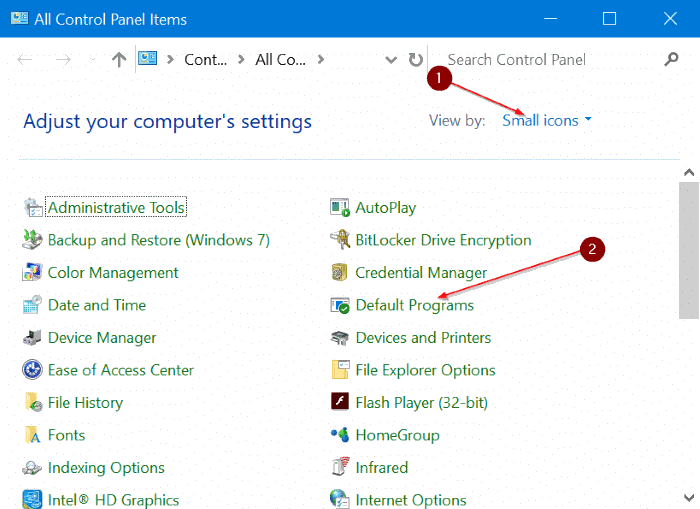Refresh the Control Panel view
The height and width of the screenshot is (509, 700).
tap(416, 59)
